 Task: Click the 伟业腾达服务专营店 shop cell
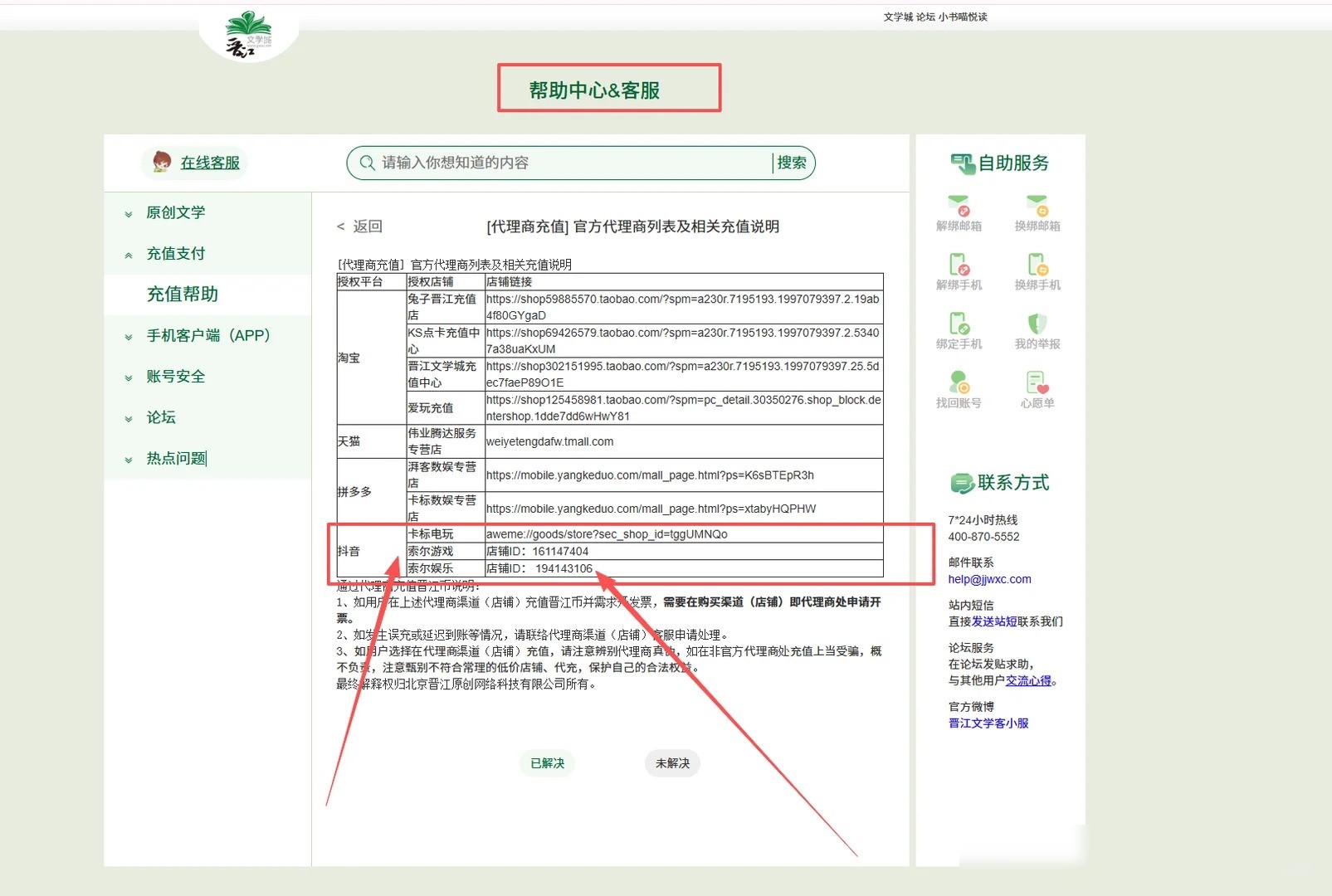coord(444,441)
